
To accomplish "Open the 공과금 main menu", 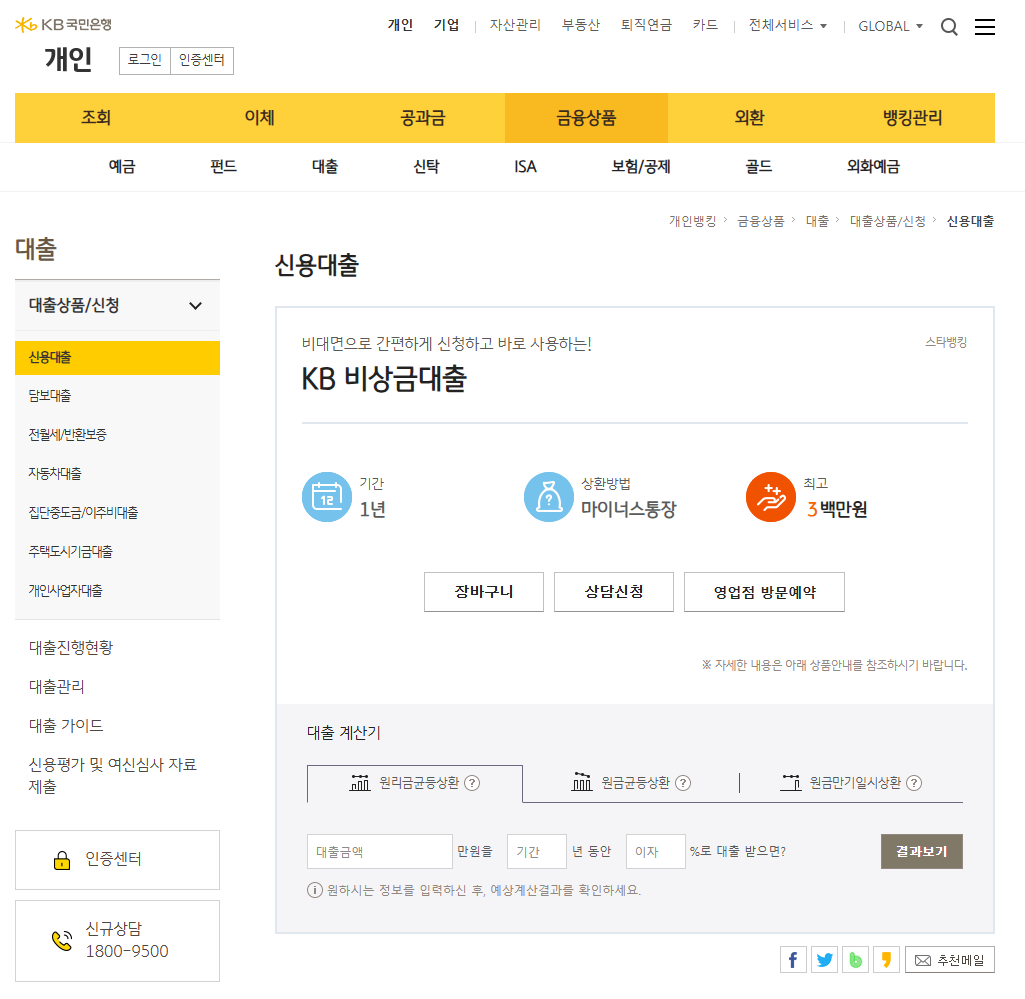I will click(x=423, y=118).
